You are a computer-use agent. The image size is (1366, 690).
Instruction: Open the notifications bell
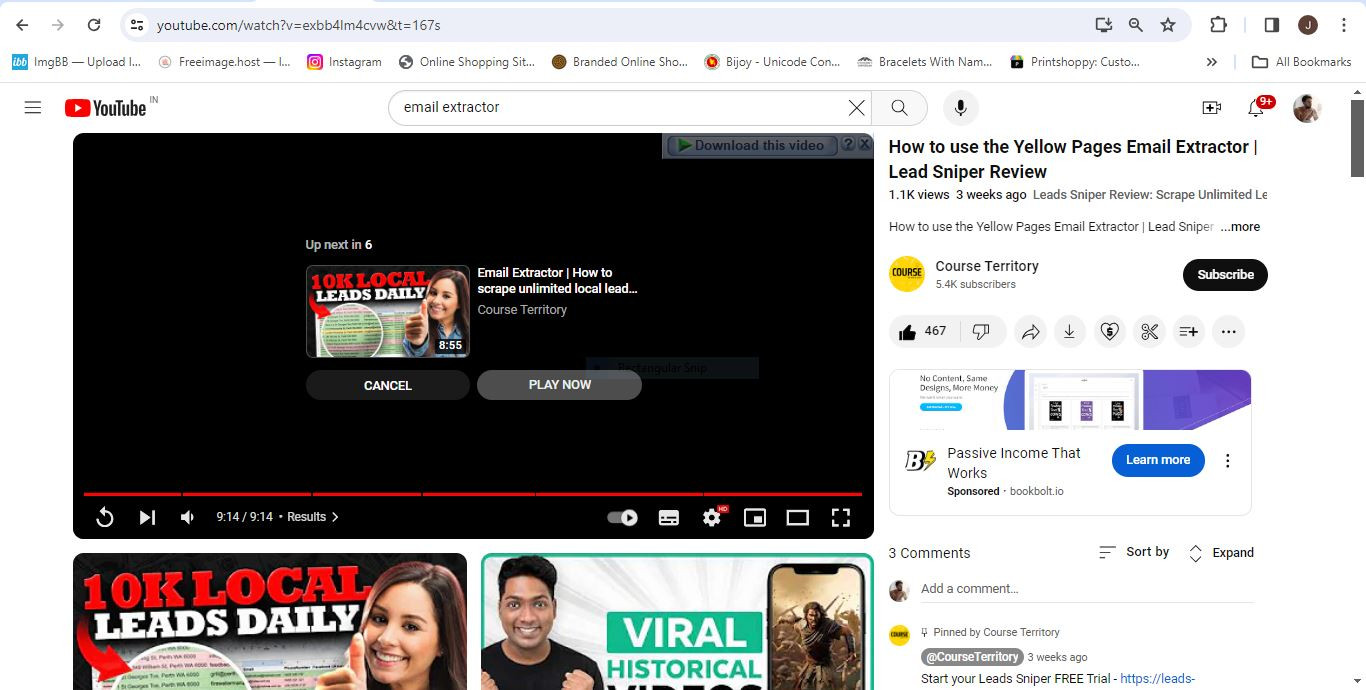1257,107
